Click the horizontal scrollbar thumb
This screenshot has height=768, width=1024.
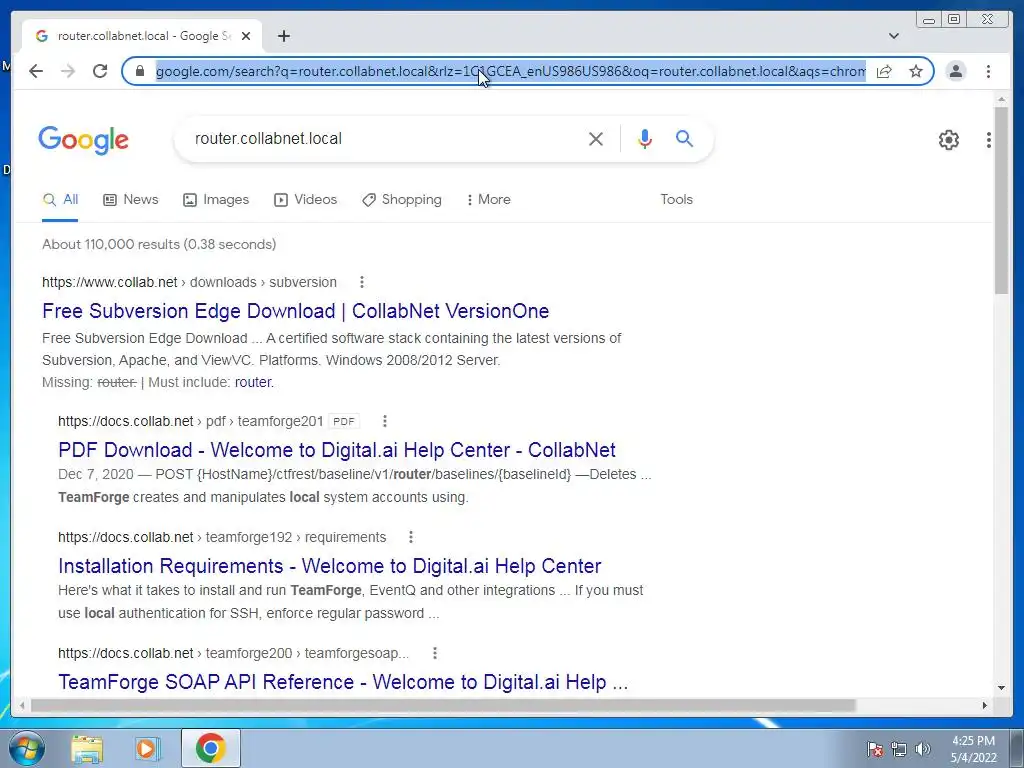tap(443, 705)
